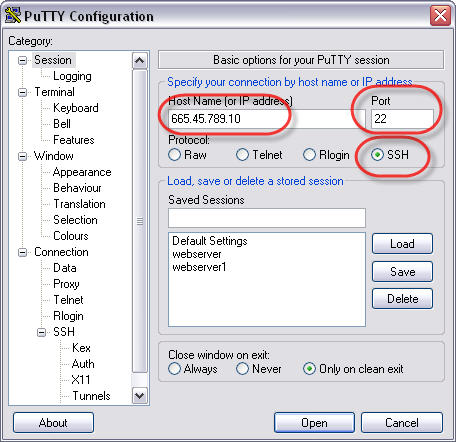The image size is (456, 442).
Task: Load the selected saved session
Action: 402,244
